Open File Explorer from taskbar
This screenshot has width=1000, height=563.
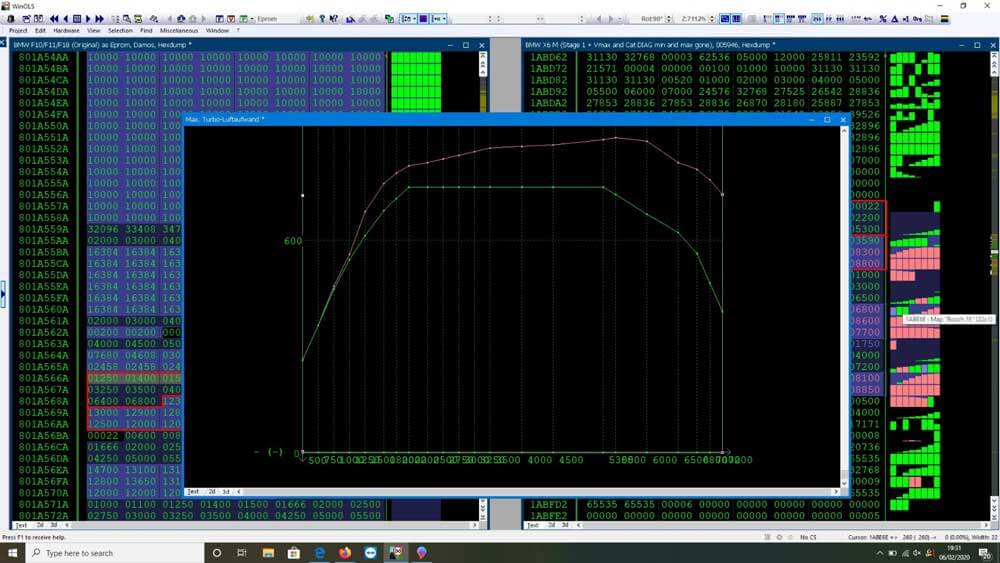[x=268, y=553]
